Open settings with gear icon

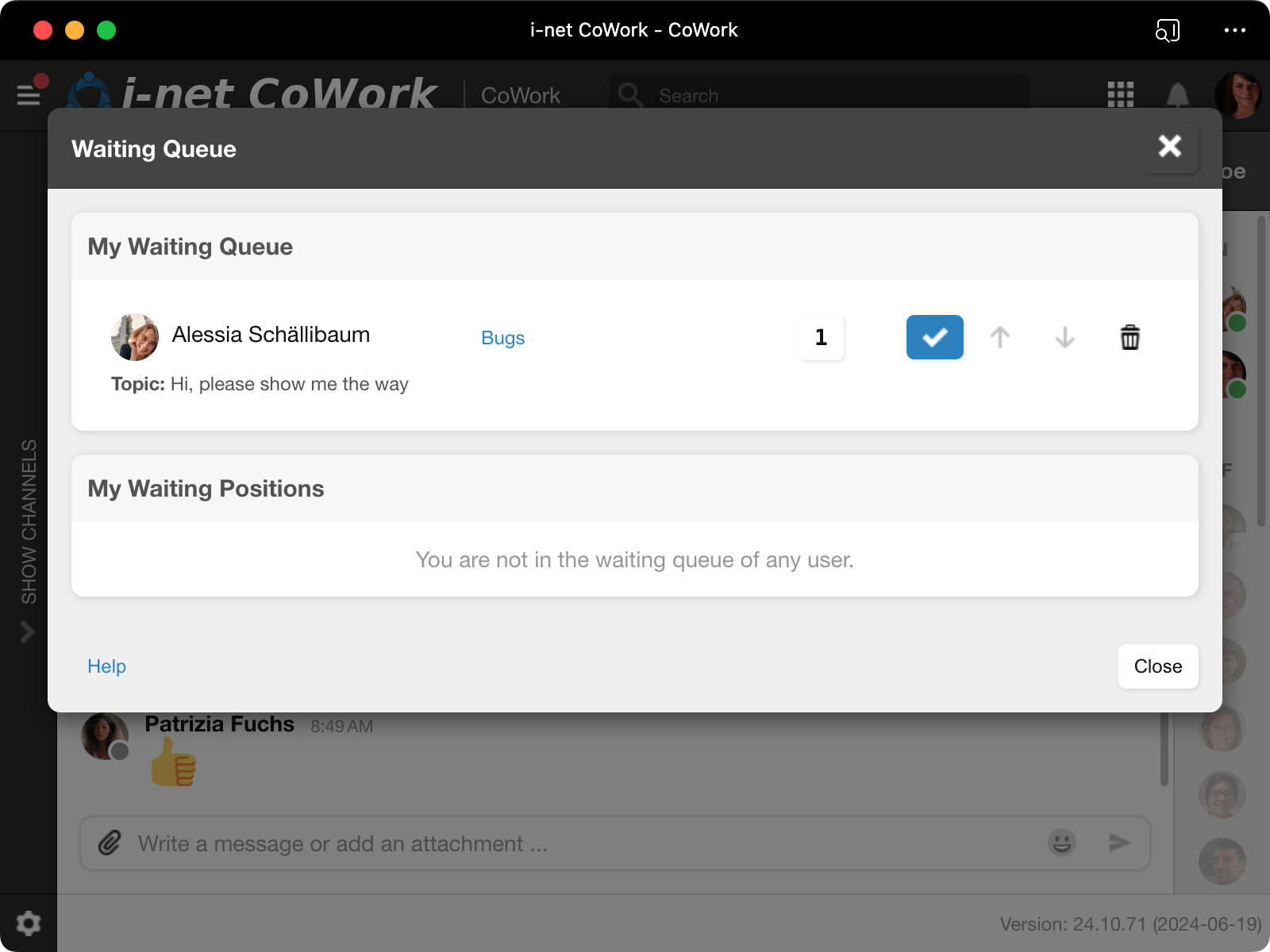(29, 923)
